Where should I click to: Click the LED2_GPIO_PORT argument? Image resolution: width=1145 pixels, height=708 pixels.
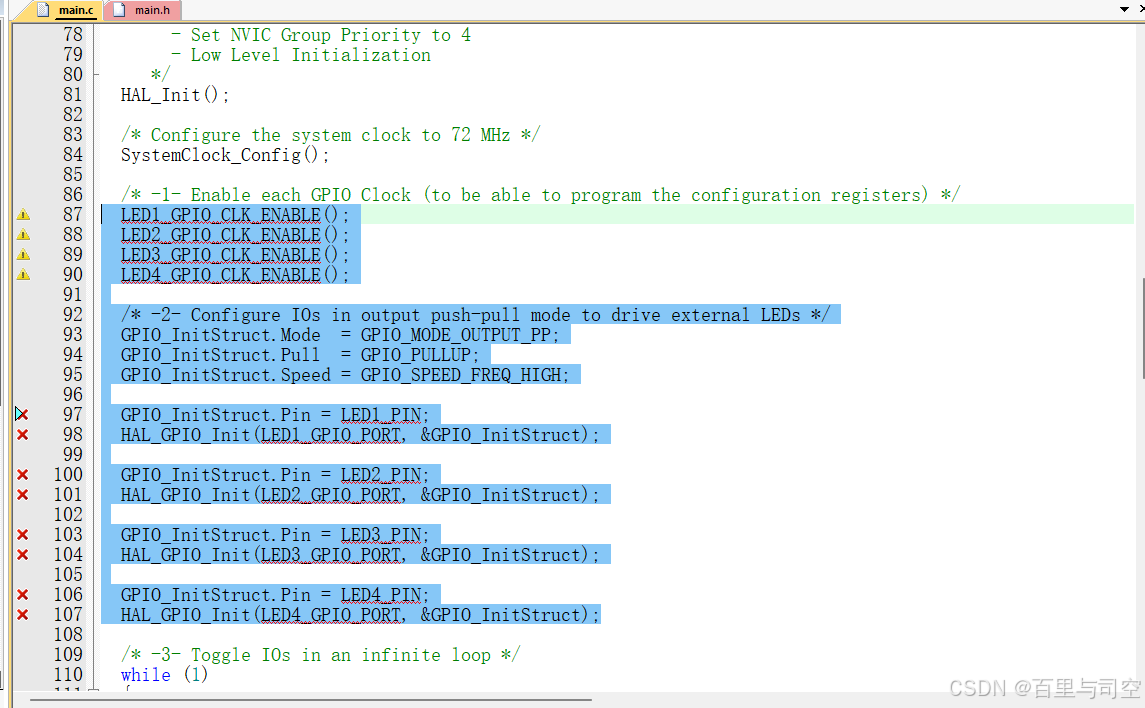point(331,495)
